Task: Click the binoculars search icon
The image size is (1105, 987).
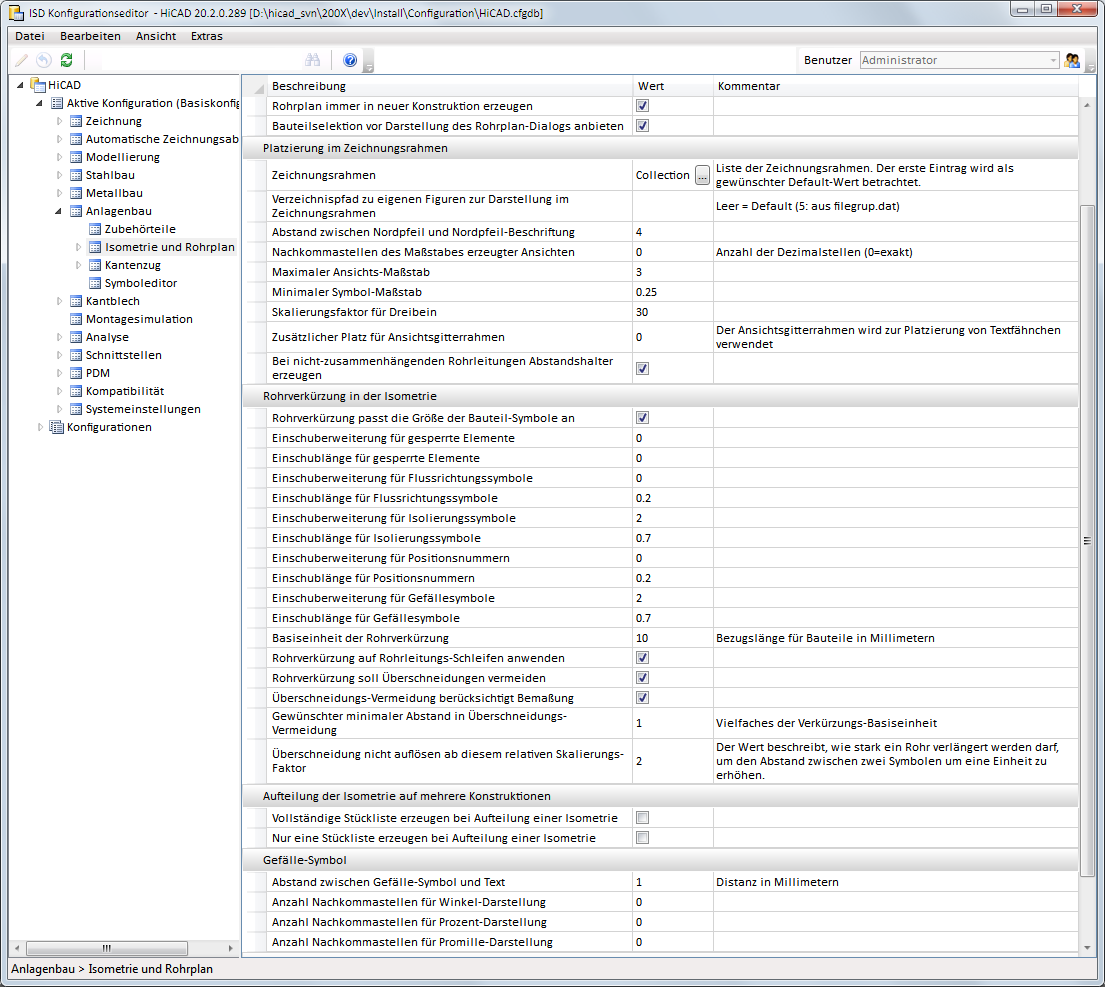Action: pos(312,60)
